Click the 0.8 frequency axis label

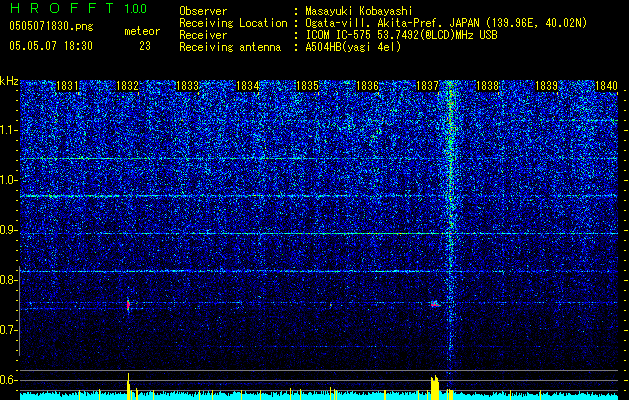[9, 280]
